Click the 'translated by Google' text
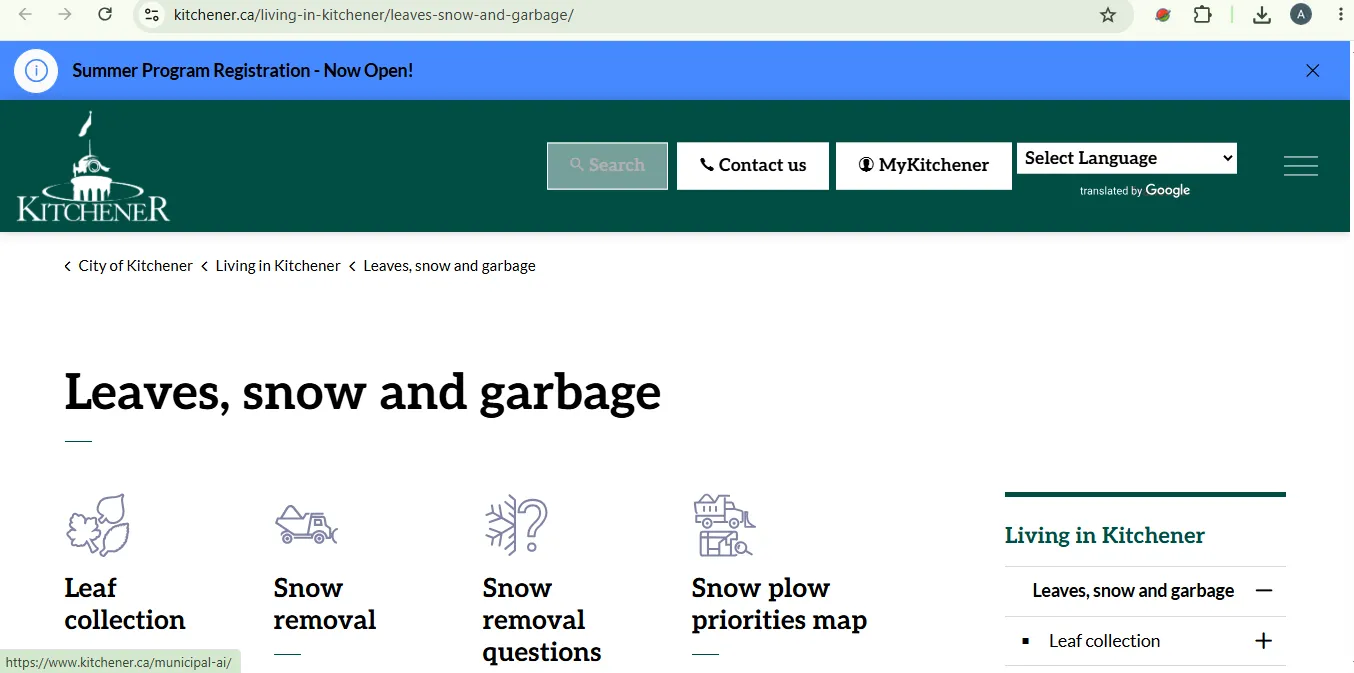The width and height of the screenshot is (1354, 673). coord(1135,191)
